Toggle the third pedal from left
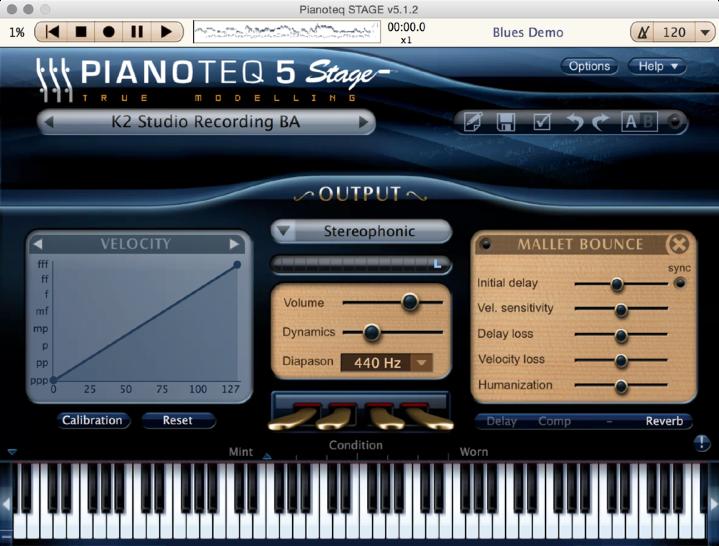 (387, 418)
